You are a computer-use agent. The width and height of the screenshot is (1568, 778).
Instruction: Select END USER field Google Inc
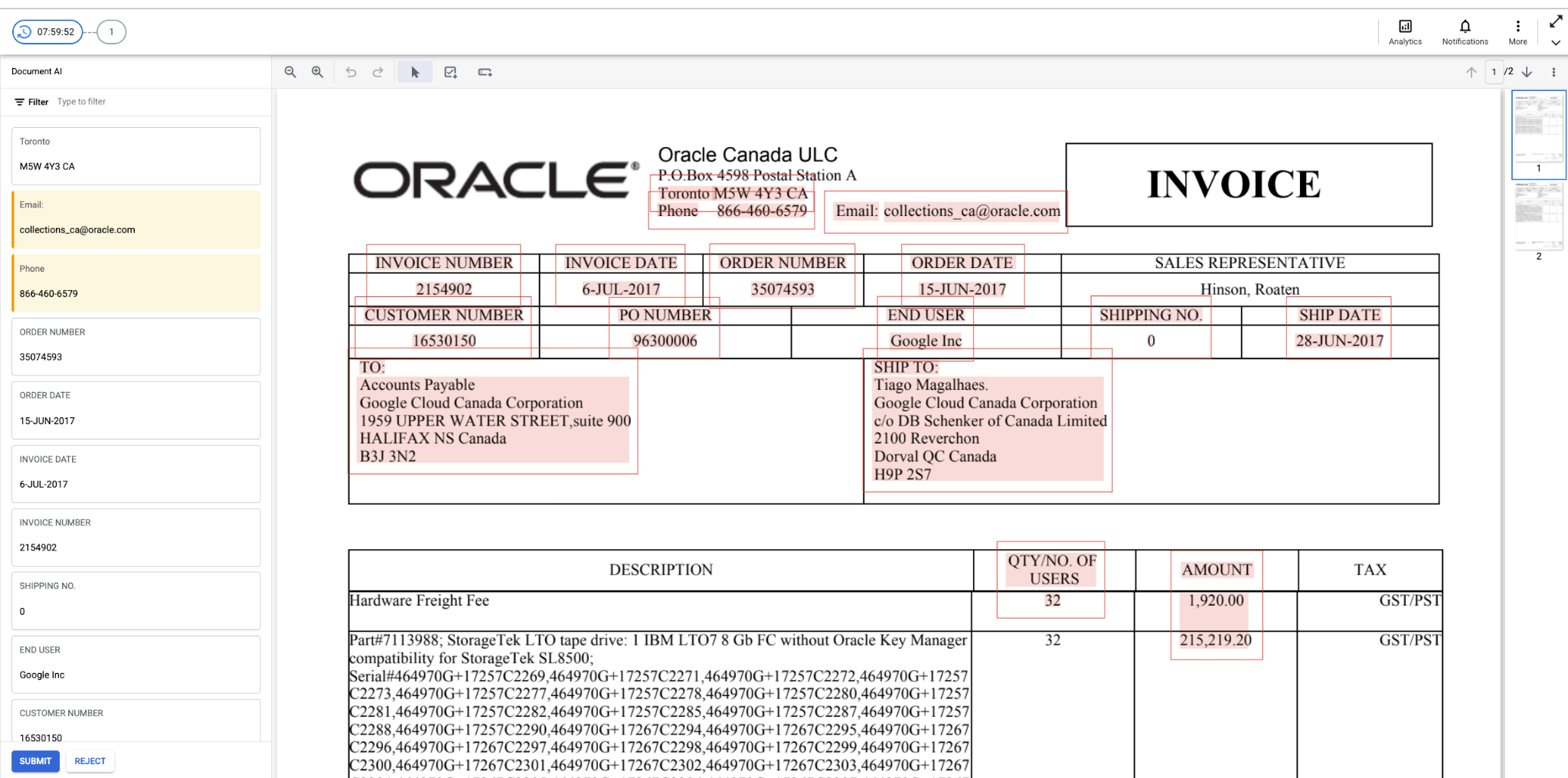(x=136, y=664)
